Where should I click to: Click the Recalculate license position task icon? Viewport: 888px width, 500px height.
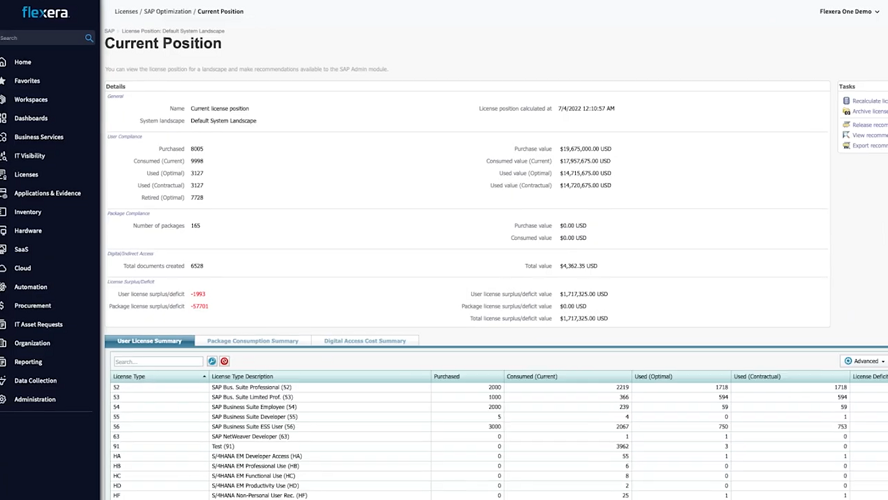pyautogui.click(x=846, y=101)
